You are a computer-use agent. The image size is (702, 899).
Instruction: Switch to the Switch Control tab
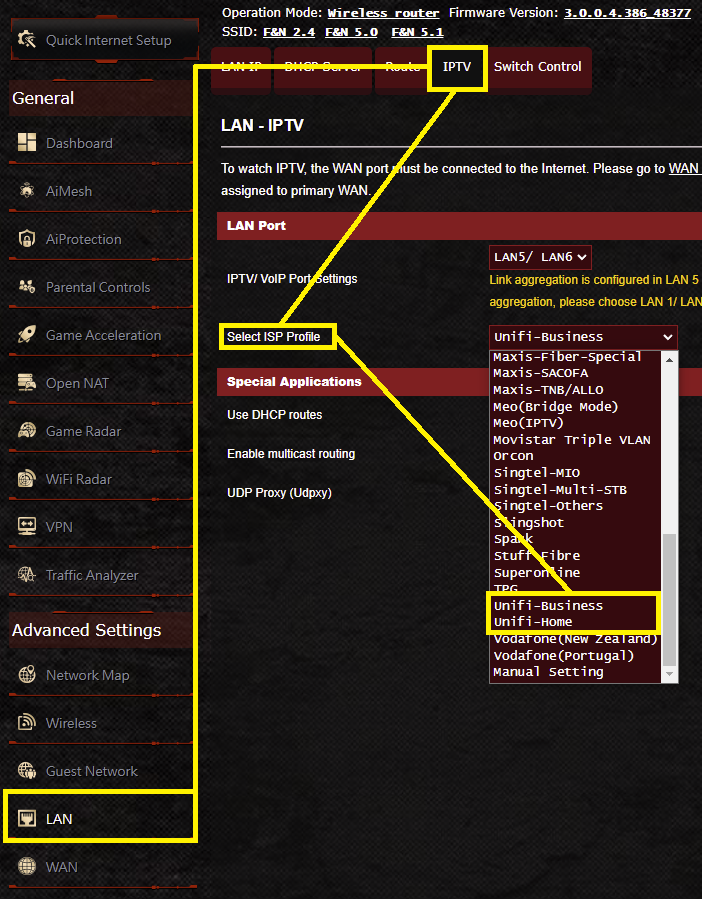pos(537,67)
